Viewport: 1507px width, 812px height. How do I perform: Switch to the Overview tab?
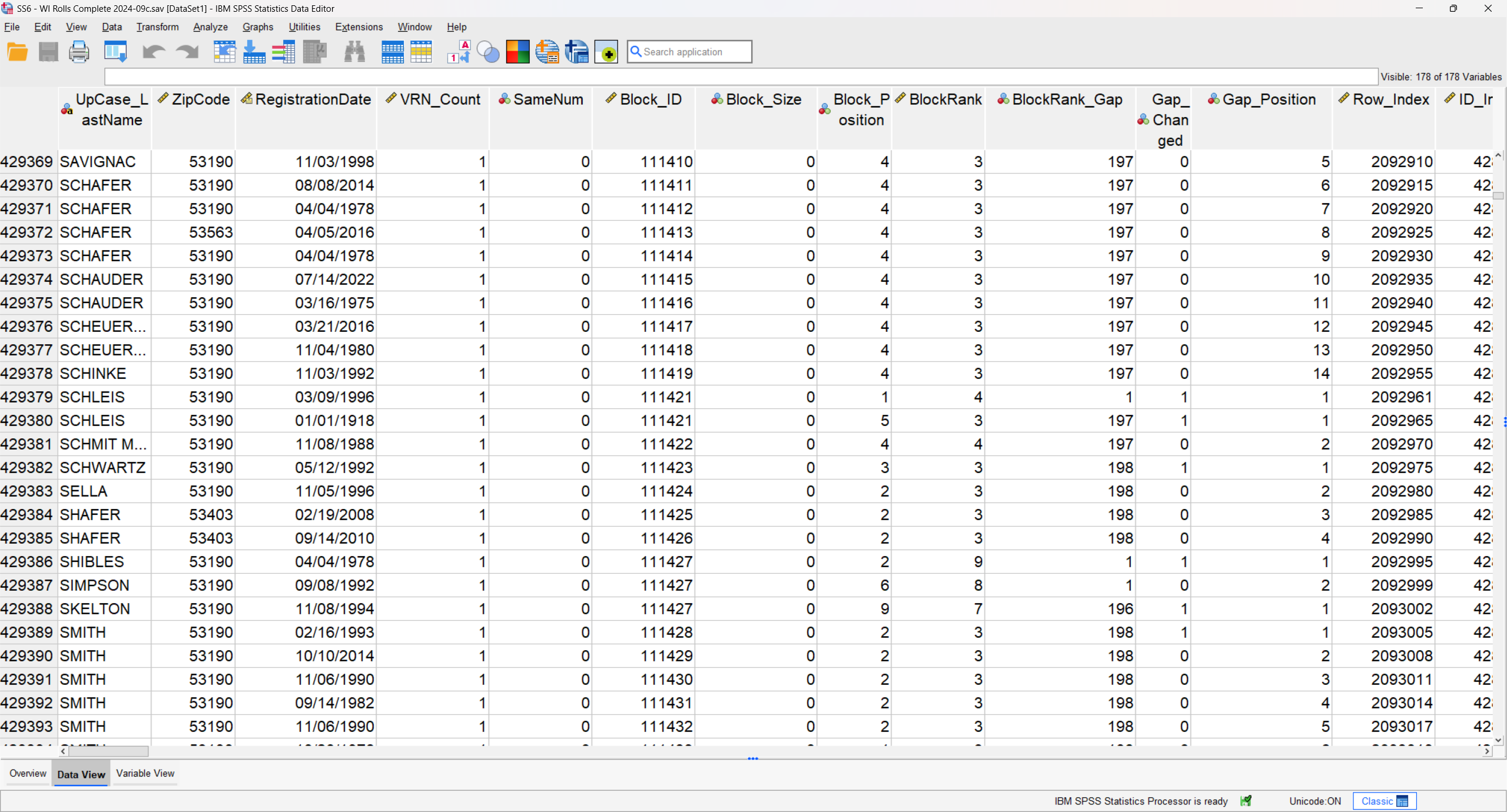pos(28,773)
